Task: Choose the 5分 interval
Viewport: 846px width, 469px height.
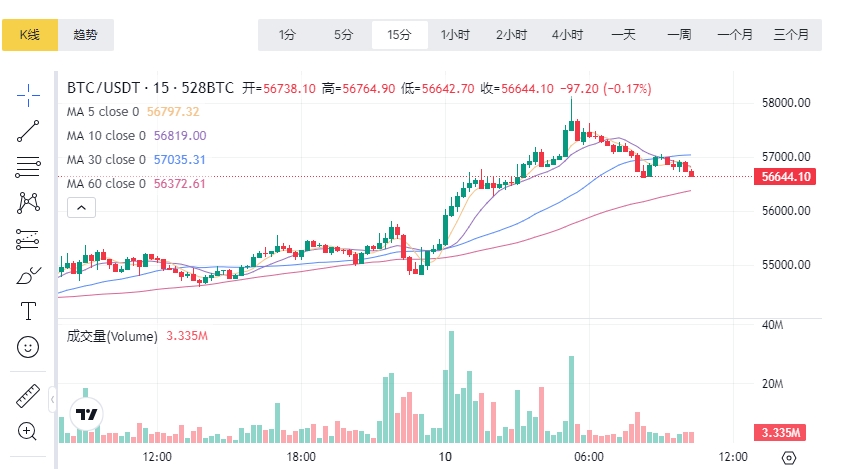Action: [343, 35]
